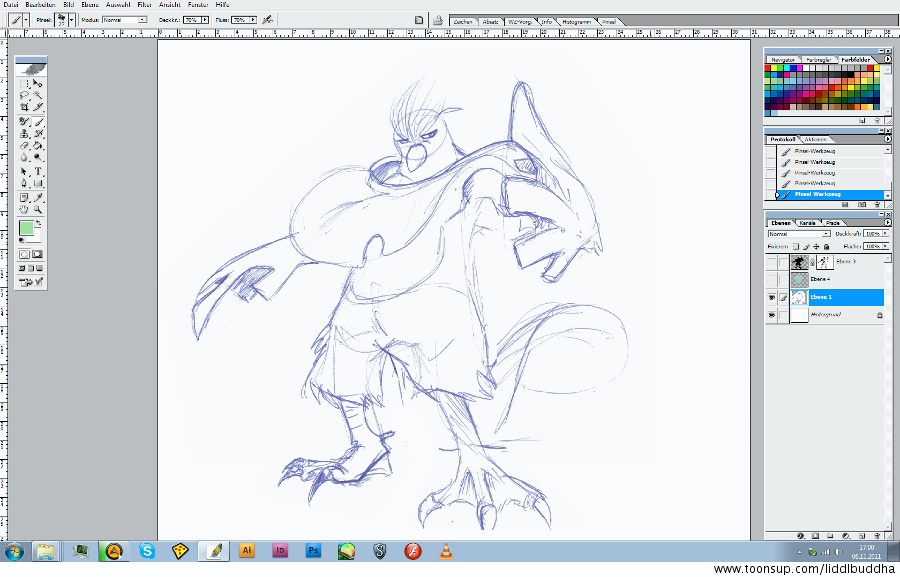Toggle visibility of Hintergrund layer
The height and width of the screenshot is (577, 900).
[771, 315]
